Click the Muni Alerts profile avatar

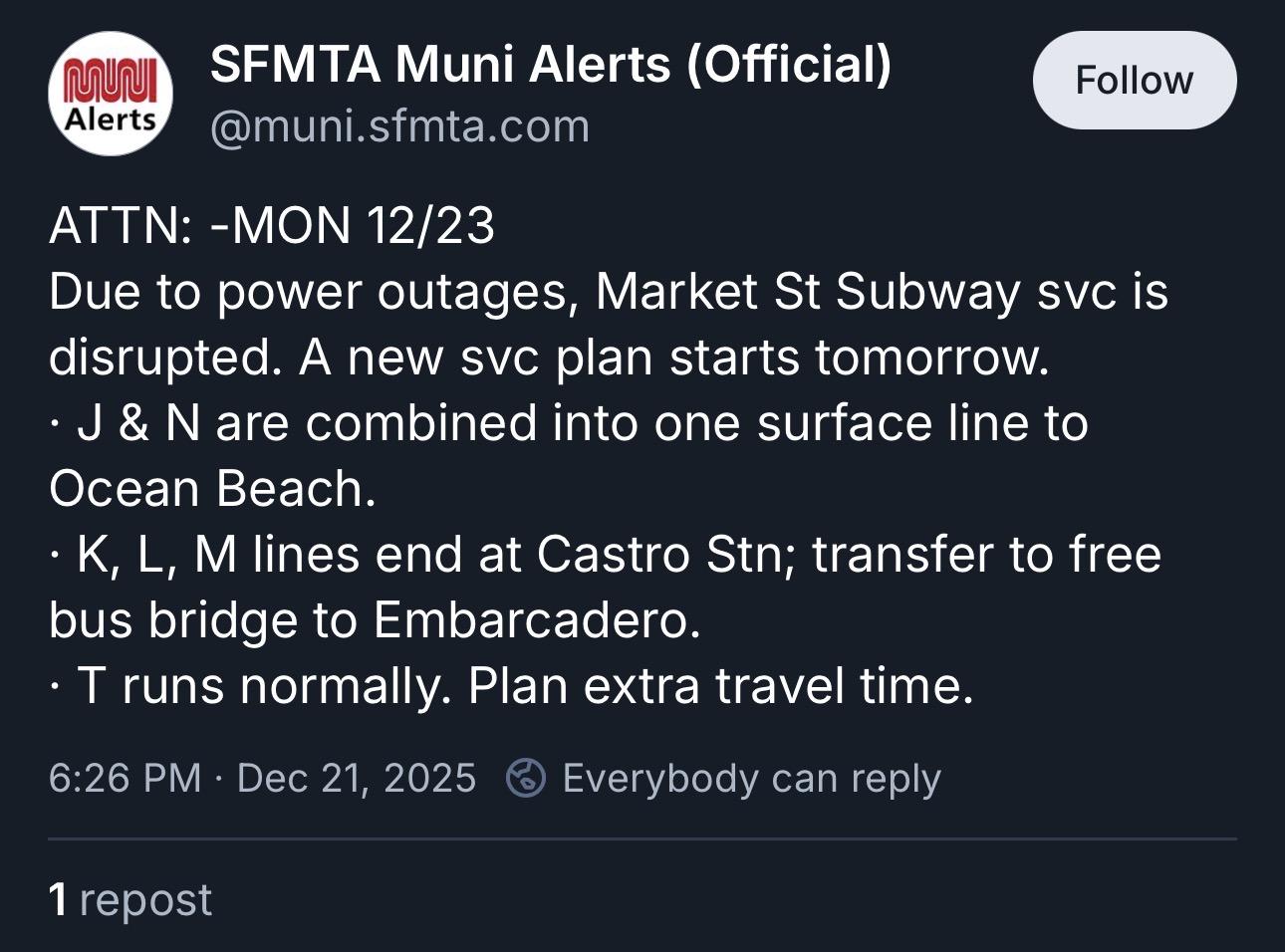click(111, 95)
